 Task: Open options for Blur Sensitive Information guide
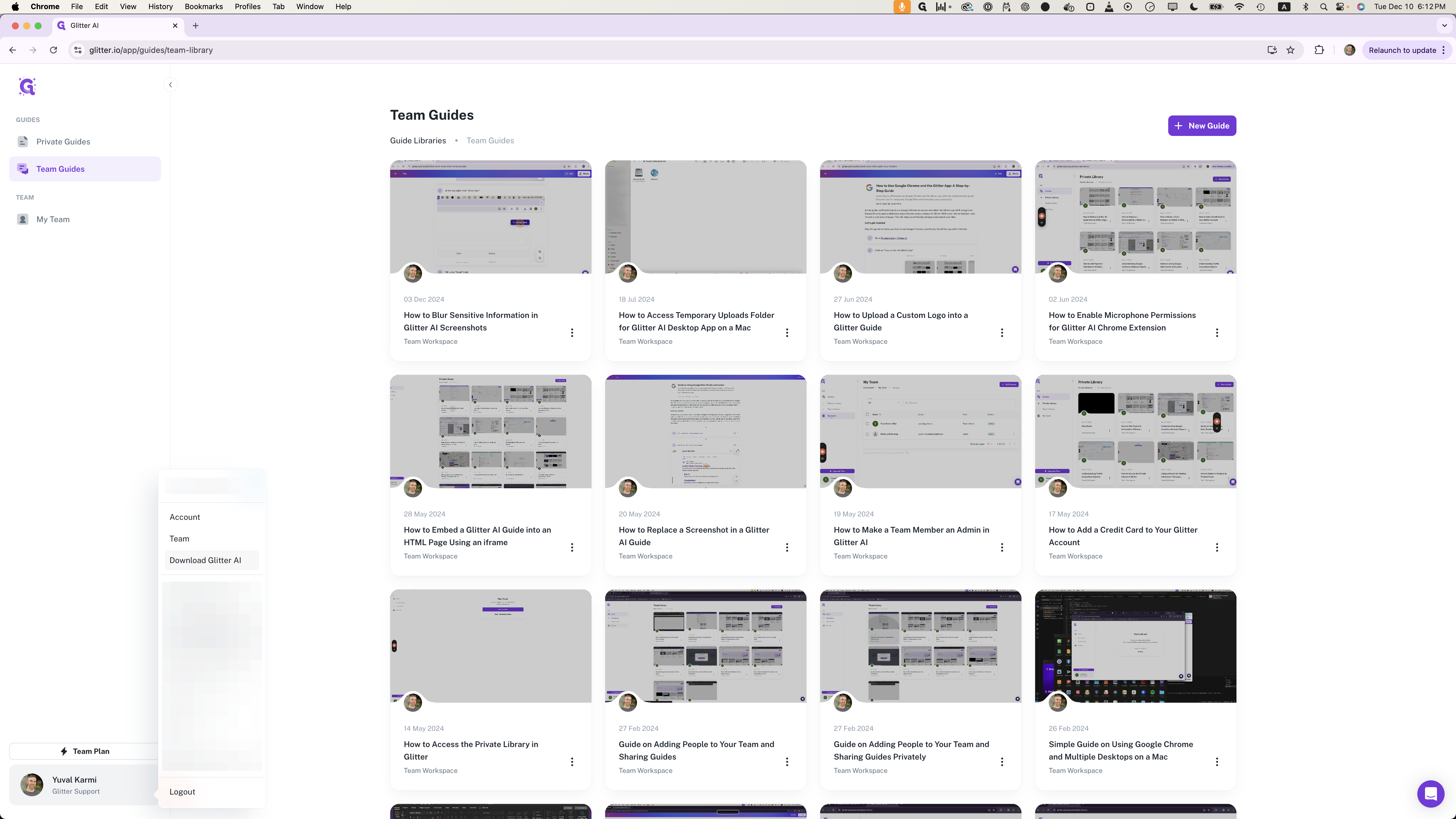[x=572, y=333]
